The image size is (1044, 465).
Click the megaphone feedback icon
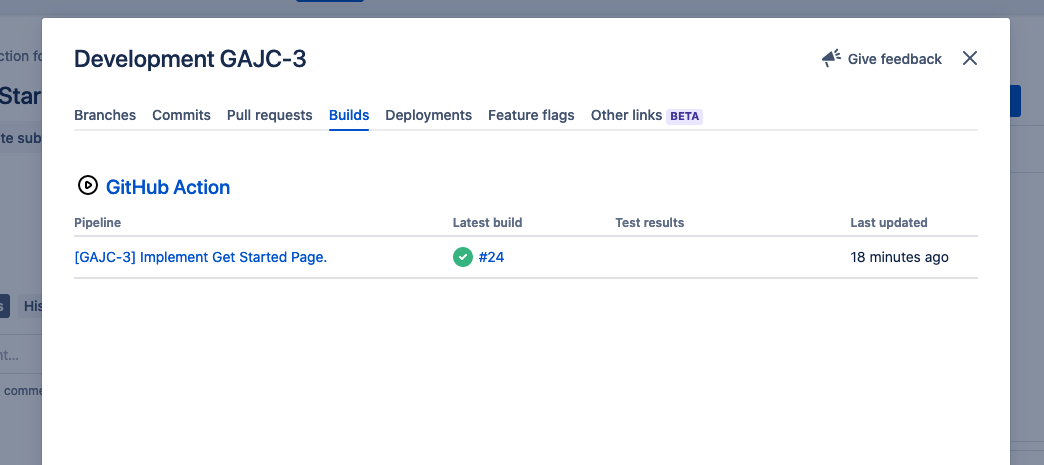tap(831, 59)
